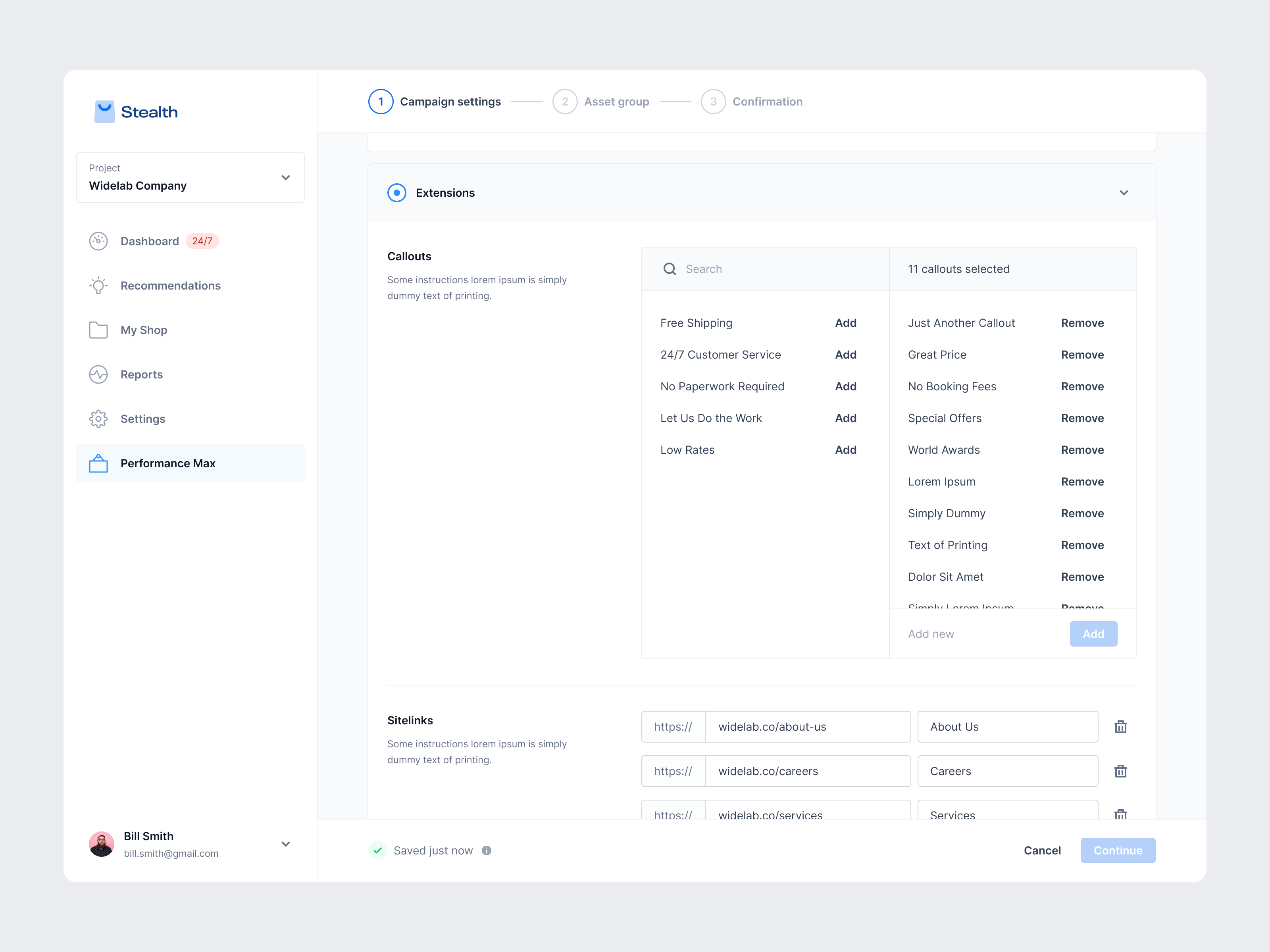This screenshot has width=1270, height=952.
Task: Click the Cancel button
Action: pyautogui.click(x=1042, y=850)
